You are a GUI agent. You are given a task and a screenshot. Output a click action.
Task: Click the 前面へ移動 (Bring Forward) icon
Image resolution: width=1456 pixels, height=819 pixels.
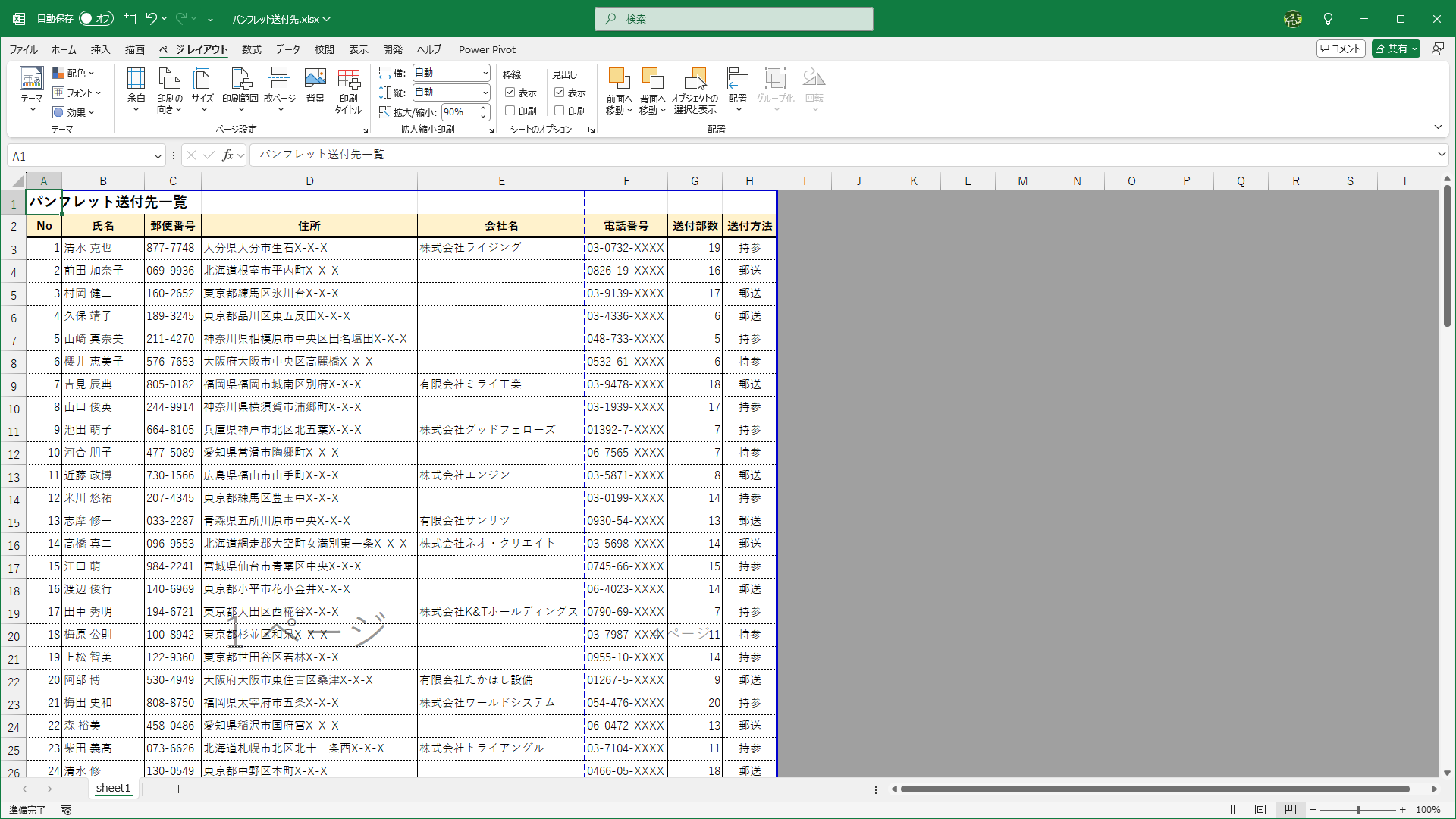tap(618, 87)
